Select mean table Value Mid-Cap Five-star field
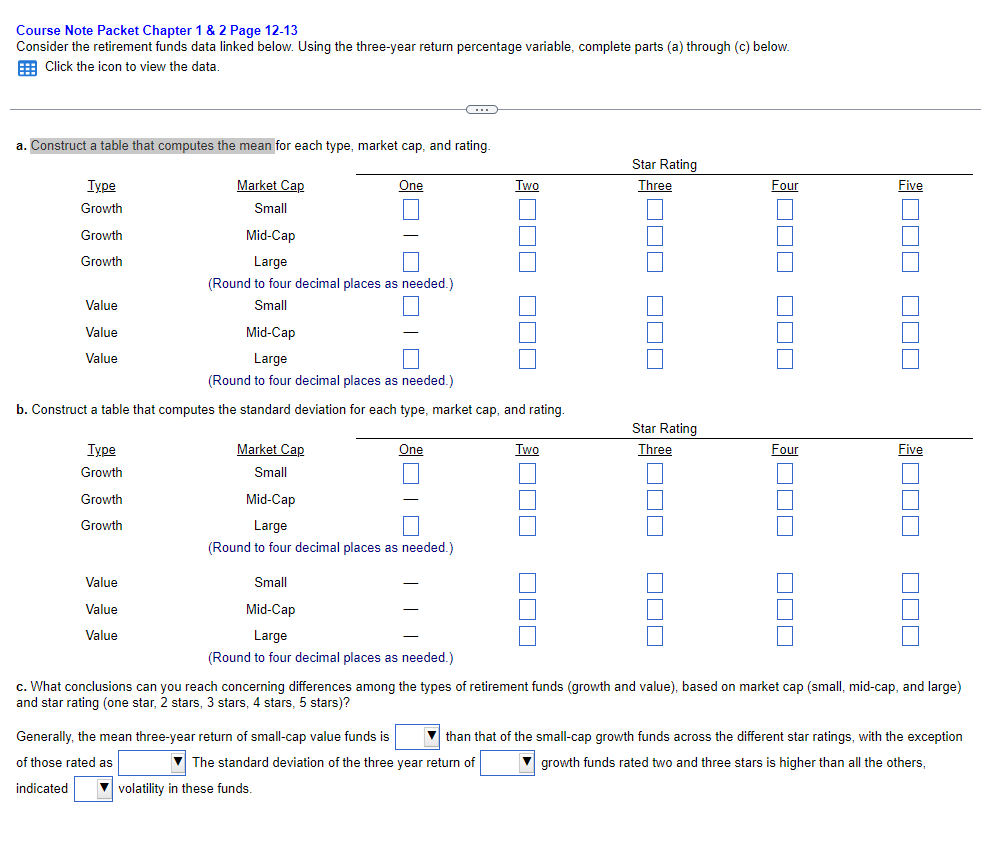 pyautogui.click(x=910, y=332)
